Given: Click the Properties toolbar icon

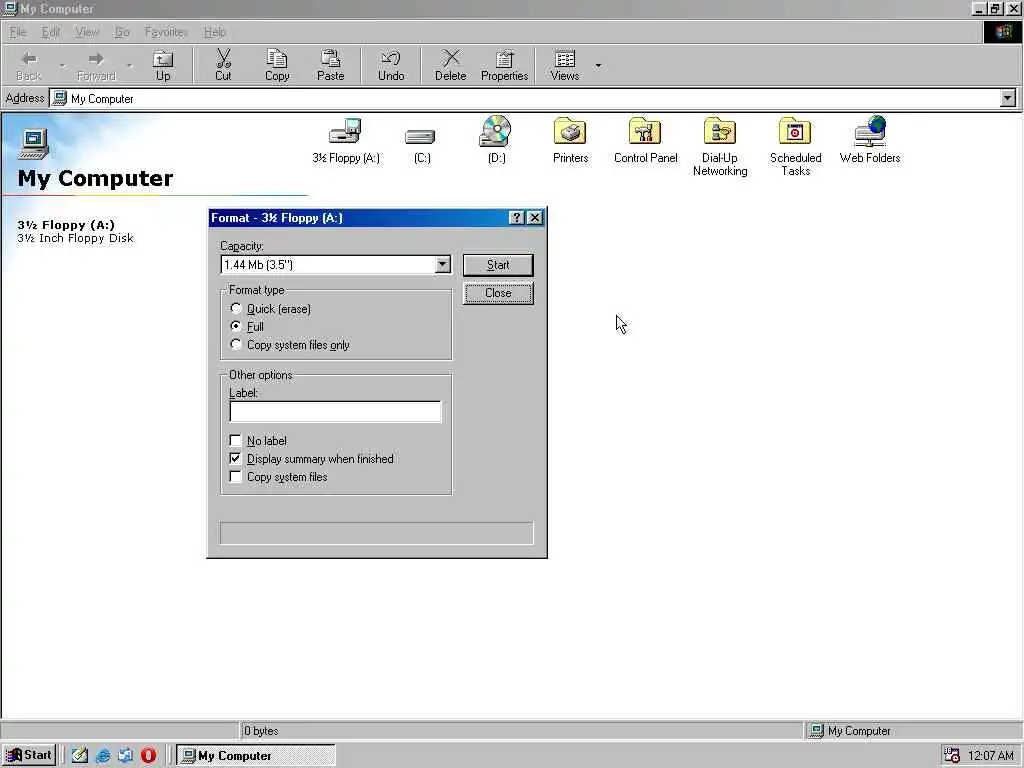Looking at the screenshot, I should point(504,66).
